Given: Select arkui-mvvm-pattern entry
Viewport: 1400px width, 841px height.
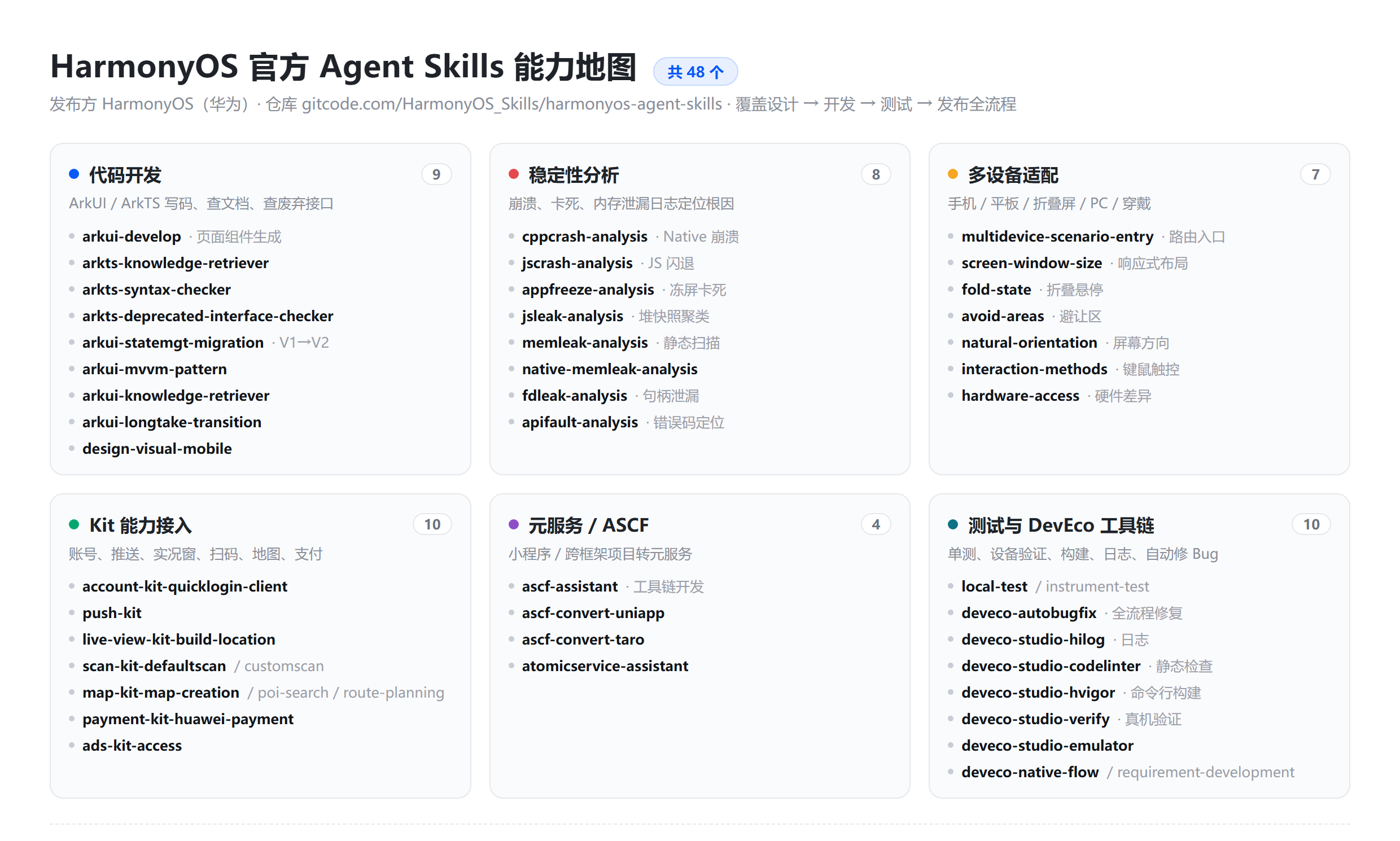Looking at the screenshot, I should click(154, 370).
